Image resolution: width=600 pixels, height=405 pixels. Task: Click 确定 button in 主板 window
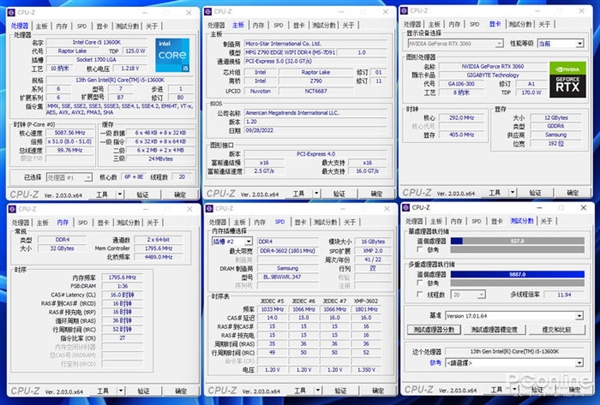tap(377, 194)
